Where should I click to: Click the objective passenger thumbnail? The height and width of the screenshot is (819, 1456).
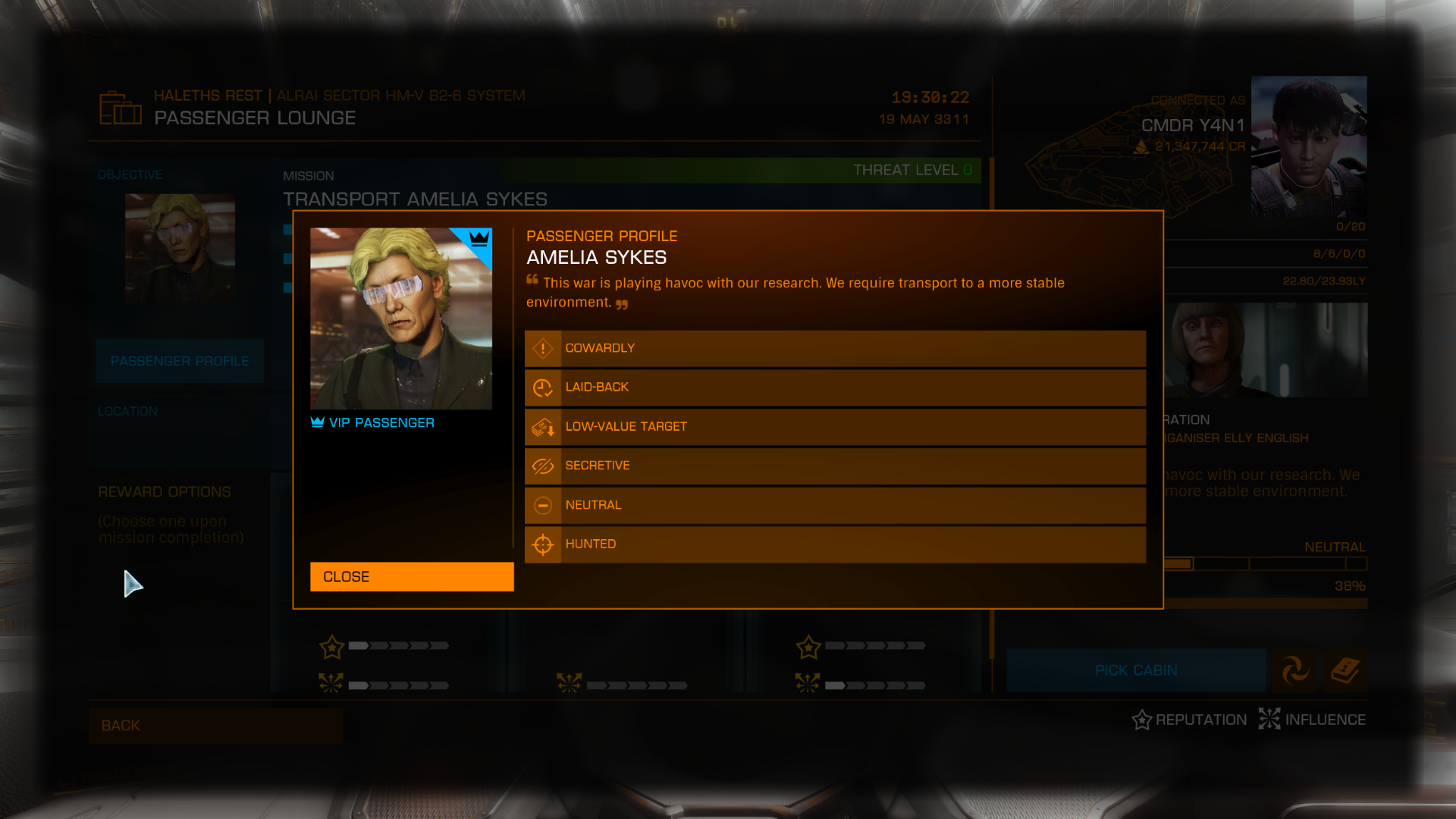[180, 249]
